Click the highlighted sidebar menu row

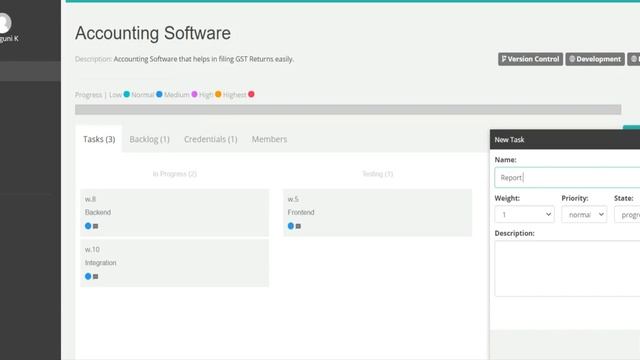[30, 71]
